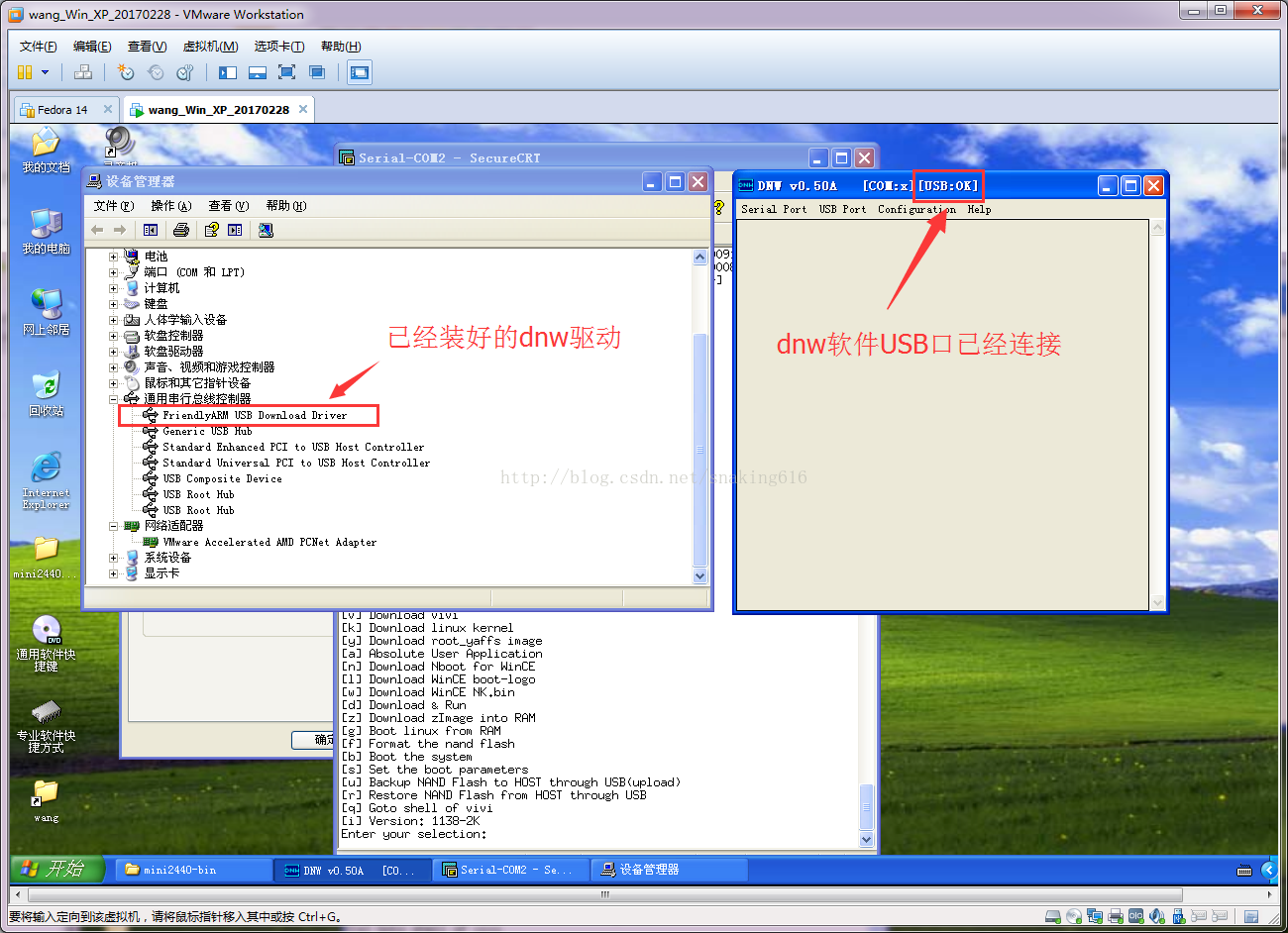Switch to Serial-COM2 SecureCRT taskbar button

[511, 870]
